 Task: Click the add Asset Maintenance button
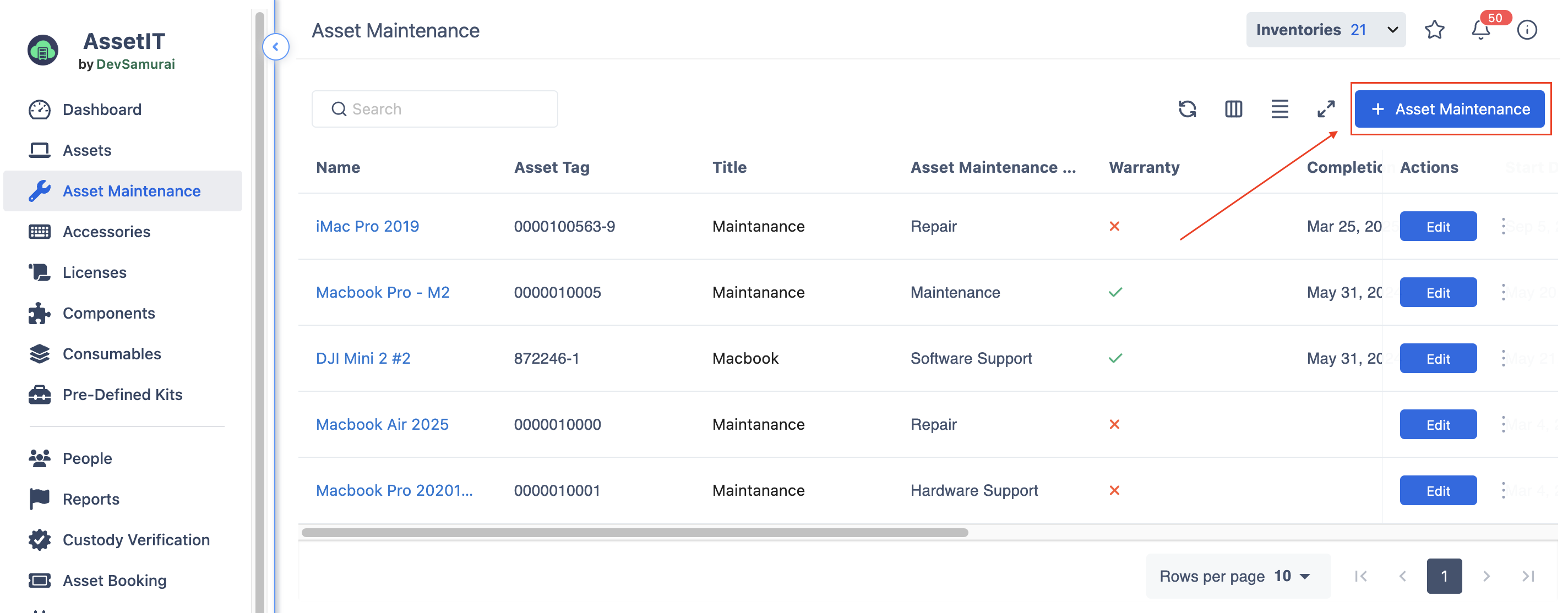pyautogui.click(x=1449, y=109)
